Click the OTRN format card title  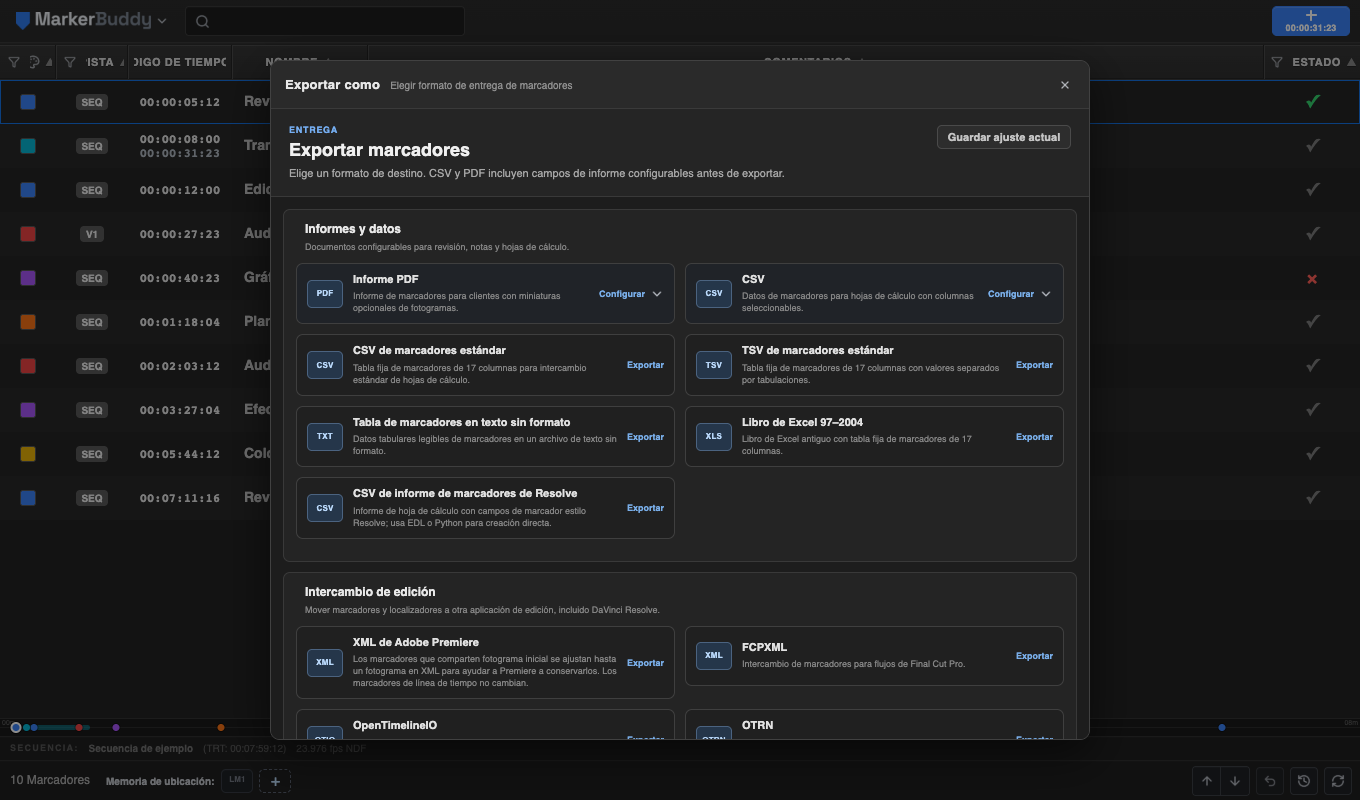[757, 725]
